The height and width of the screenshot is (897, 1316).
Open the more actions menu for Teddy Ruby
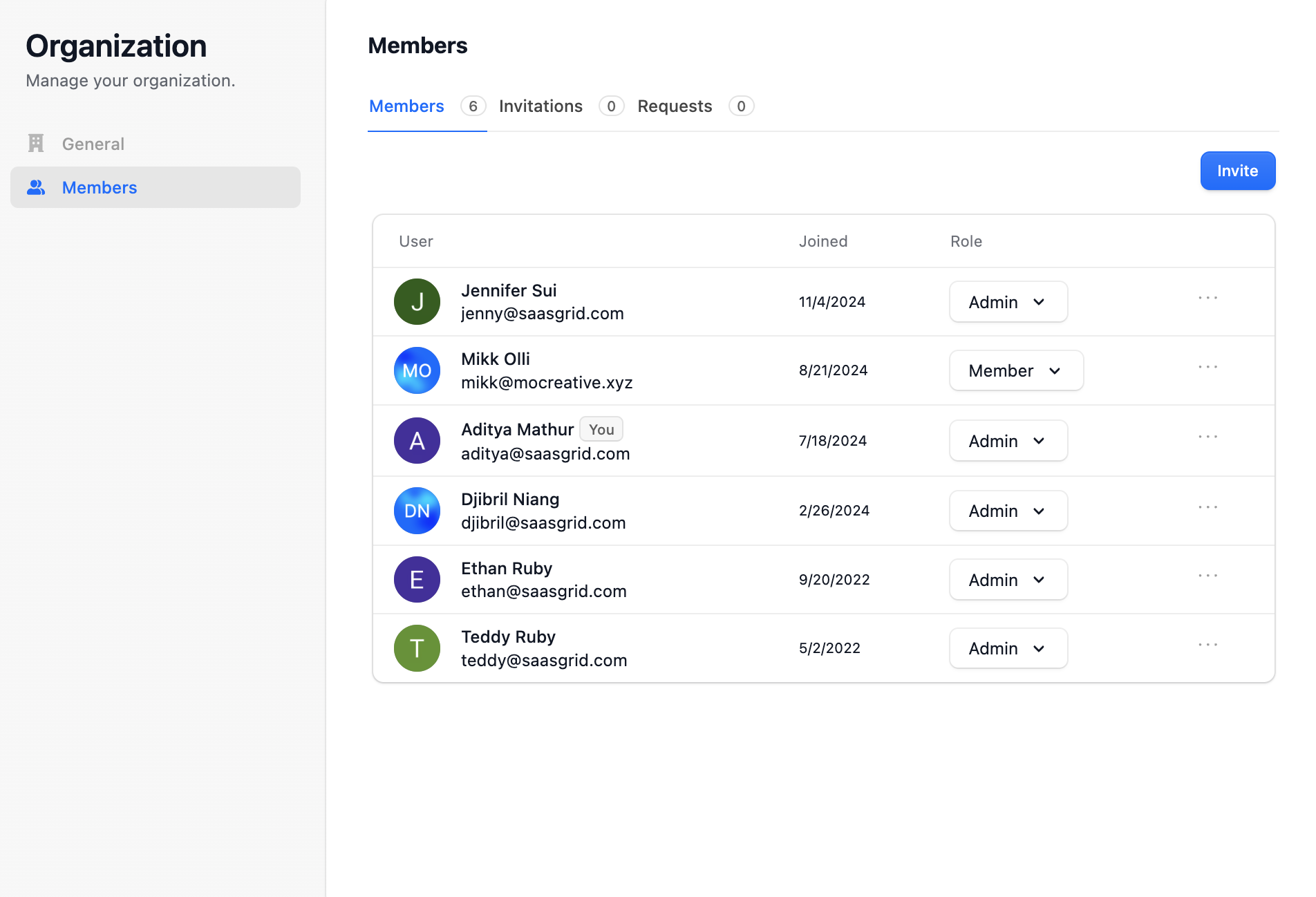(1207, 645)
